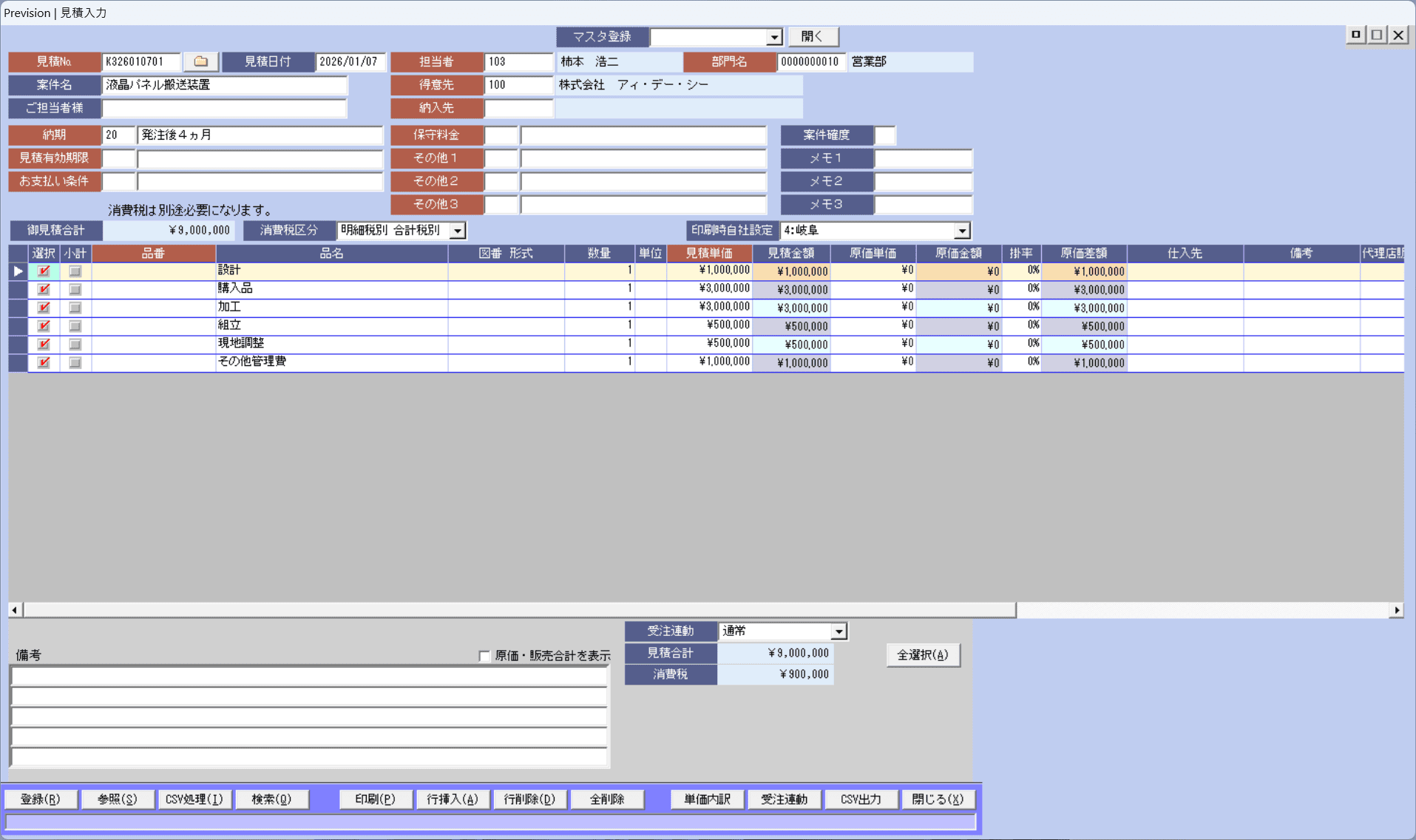Uncheck the 選択 checkbox for その他管理費 row
The width and height of the screenshot is (1416, 840).
pyautogui.click(x=44, y=362)
